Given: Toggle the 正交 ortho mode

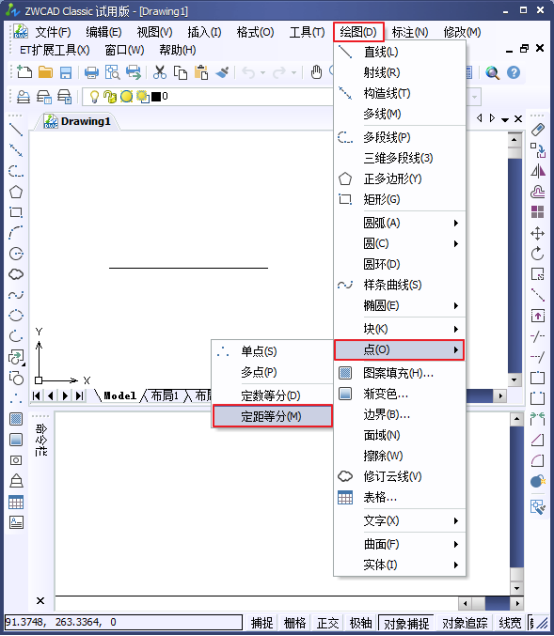Looking at the screenshot, I should click(x=328, y=622).
